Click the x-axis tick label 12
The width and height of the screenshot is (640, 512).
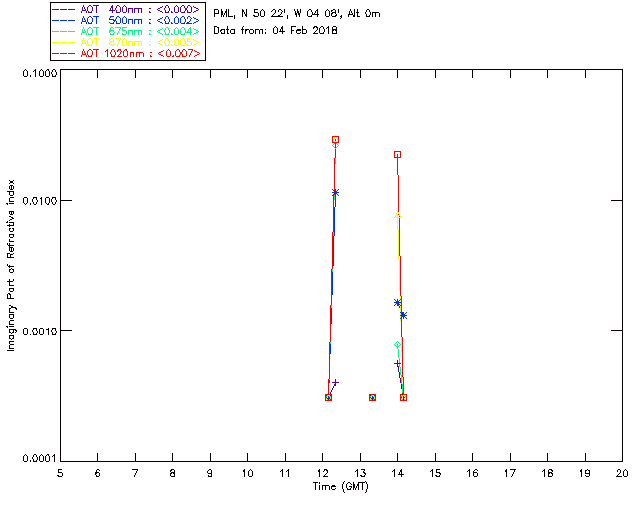[x=322, y=473]
